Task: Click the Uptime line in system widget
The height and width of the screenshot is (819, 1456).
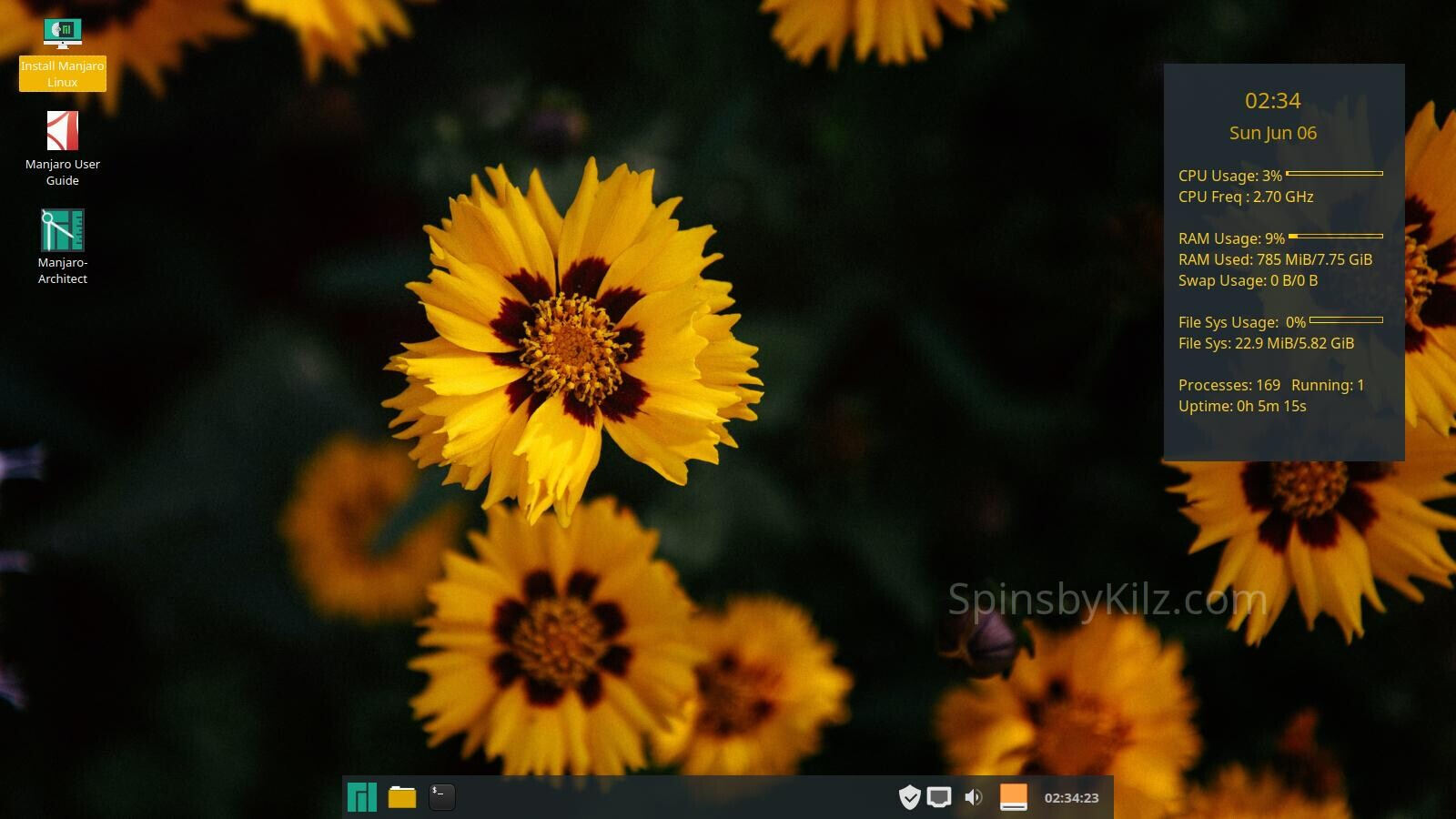Action: coord(1241,406)
